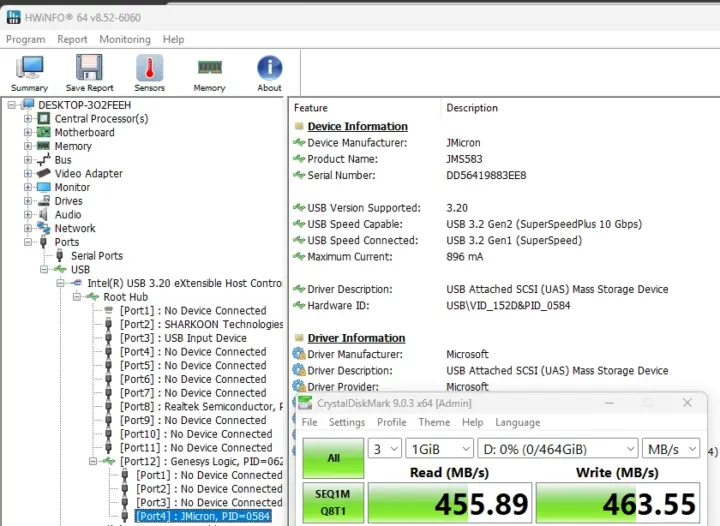Open the Memory module icon
Viewport: 720px width, 526px height.
209,67
